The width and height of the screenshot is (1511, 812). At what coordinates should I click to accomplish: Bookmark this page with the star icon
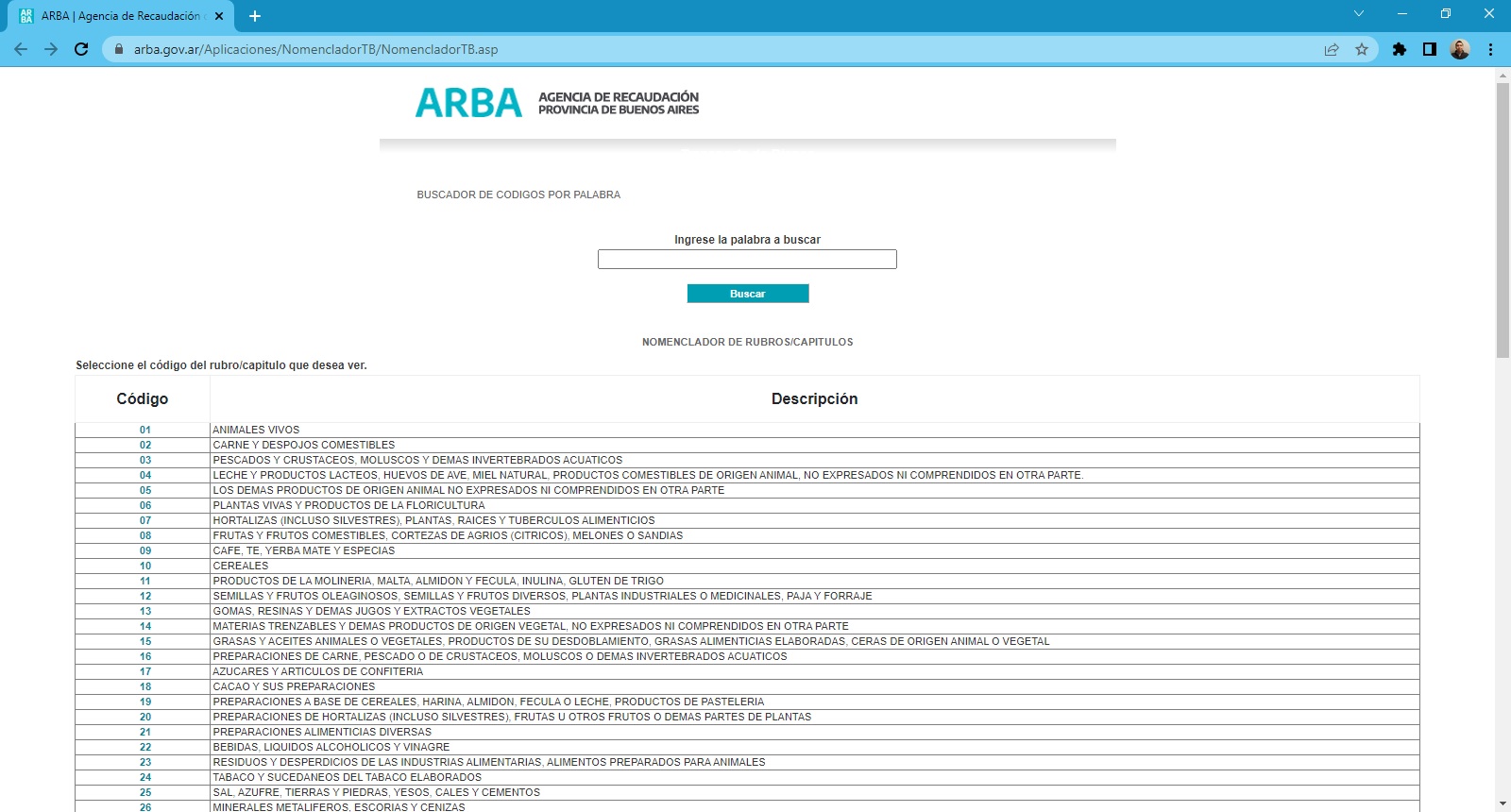click(1362, 49)
